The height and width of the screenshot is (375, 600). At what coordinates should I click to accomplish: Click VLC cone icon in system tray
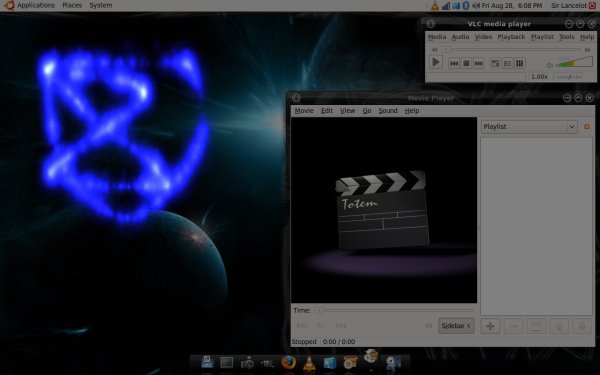pos(435,5)
